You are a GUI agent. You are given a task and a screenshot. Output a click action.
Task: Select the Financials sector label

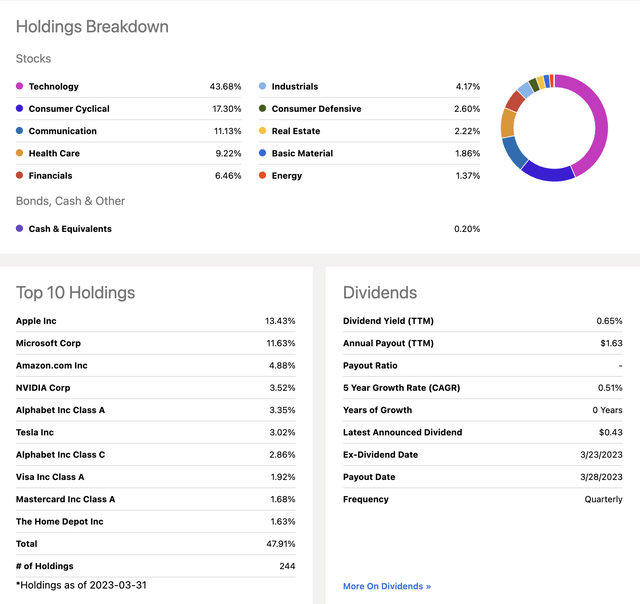[50, 175]
